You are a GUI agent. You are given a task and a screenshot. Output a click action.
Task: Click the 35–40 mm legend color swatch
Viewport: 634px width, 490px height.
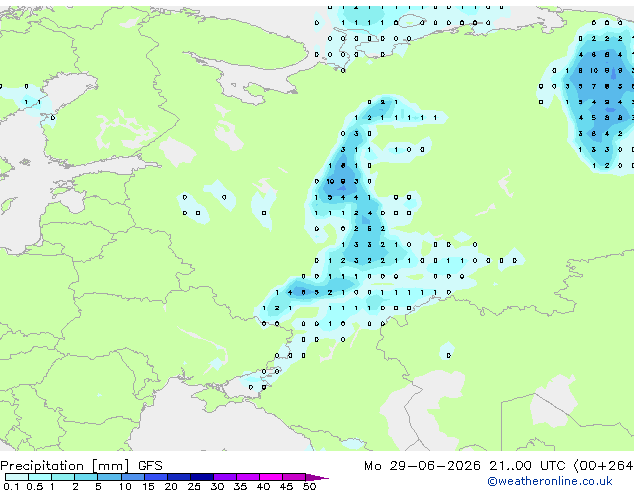click(x=248, y=477)
